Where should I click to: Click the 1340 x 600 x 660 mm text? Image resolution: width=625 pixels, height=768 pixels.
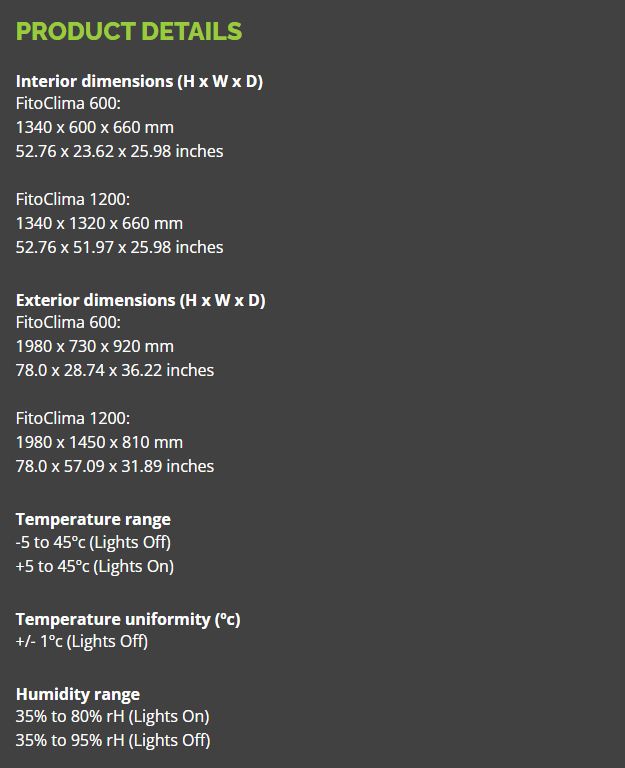point(95,127)
